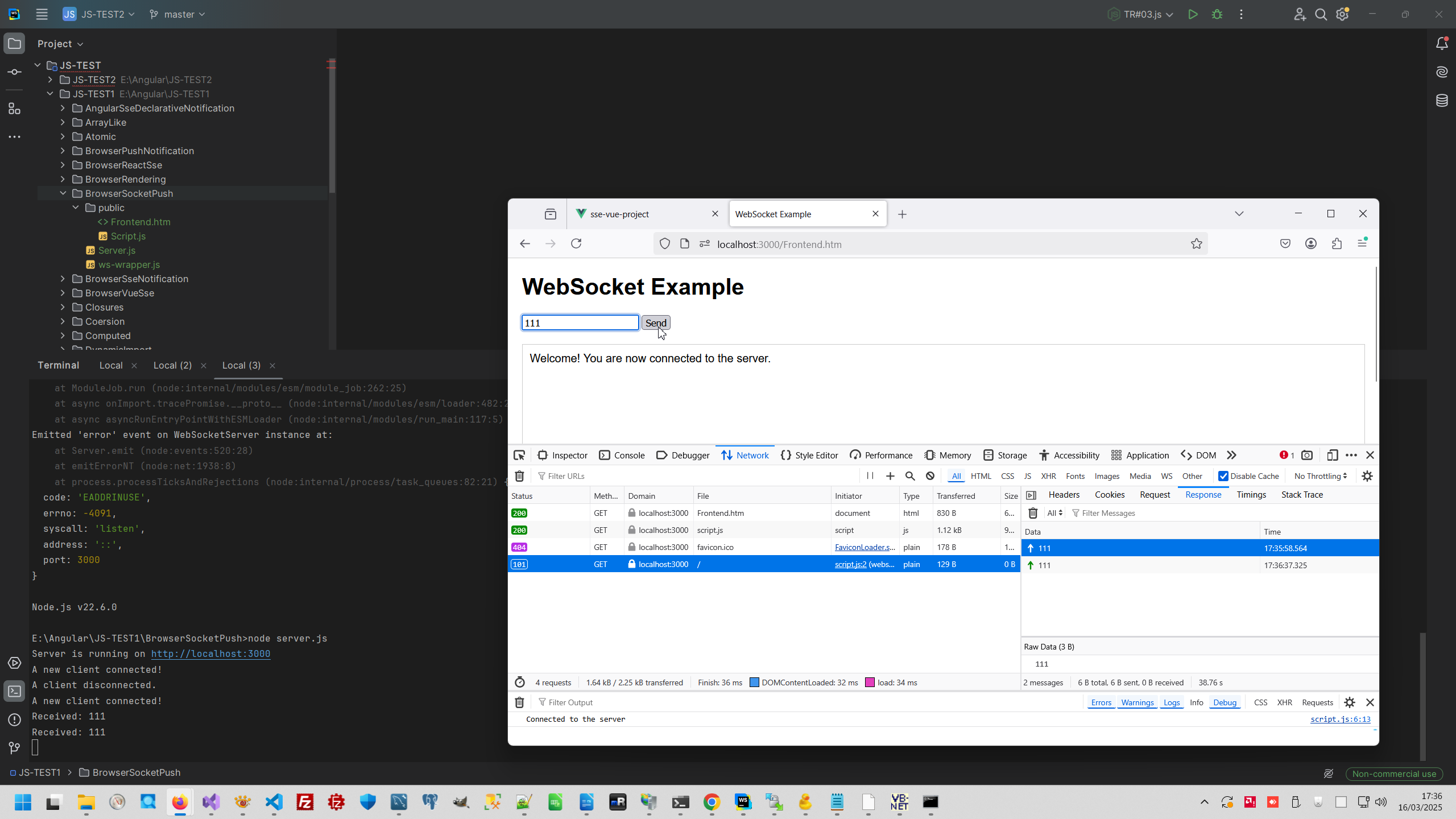Viewport: 1456px width, 819px height.
Task: Expand the BrowserSseNotification folder
Action: point(63,279)
